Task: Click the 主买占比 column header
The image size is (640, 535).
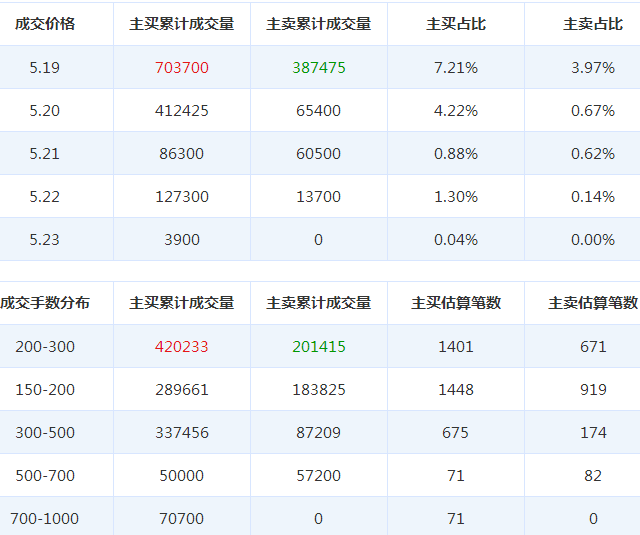Action: tap(456, 24)
